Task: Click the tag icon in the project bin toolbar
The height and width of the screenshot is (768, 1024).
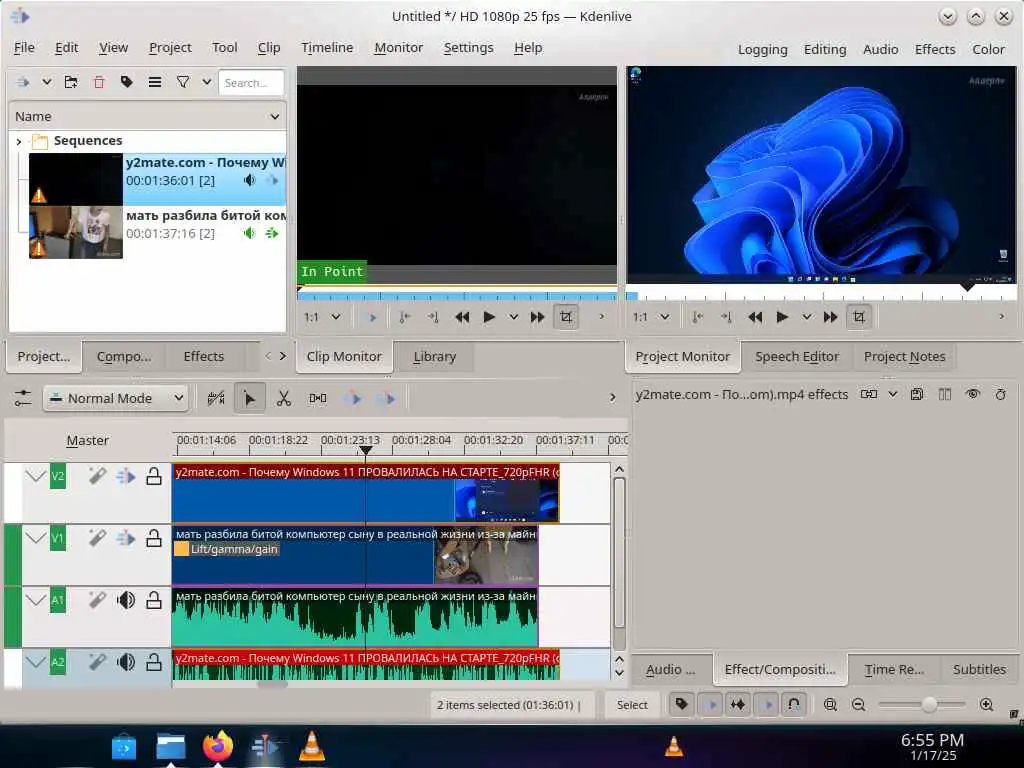Action: tap(127, 82)
